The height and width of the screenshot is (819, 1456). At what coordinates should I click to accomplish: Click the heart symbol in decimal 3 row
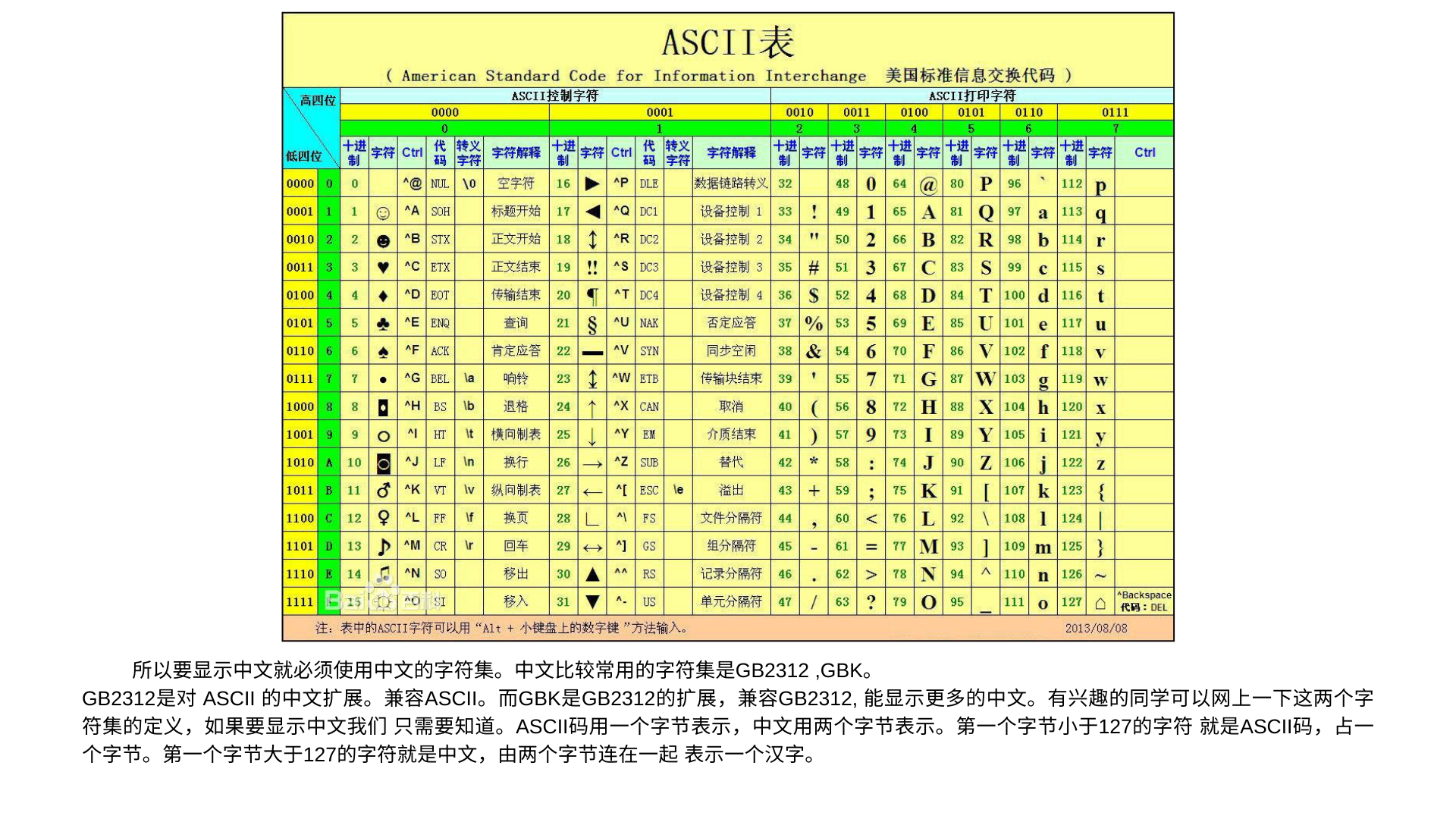coord(383,268)
